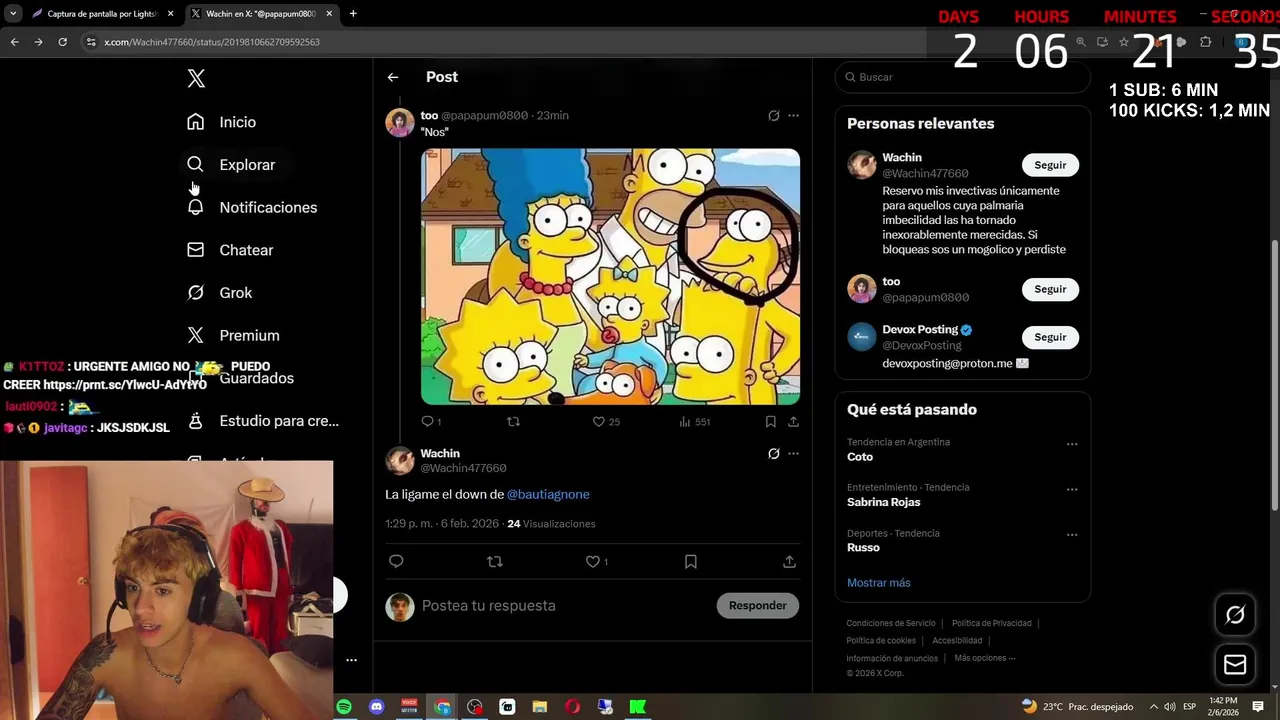This screenshot has height=720, width=1280.
Task: Open more options for the Russo trend
Action: point(1072,535)
